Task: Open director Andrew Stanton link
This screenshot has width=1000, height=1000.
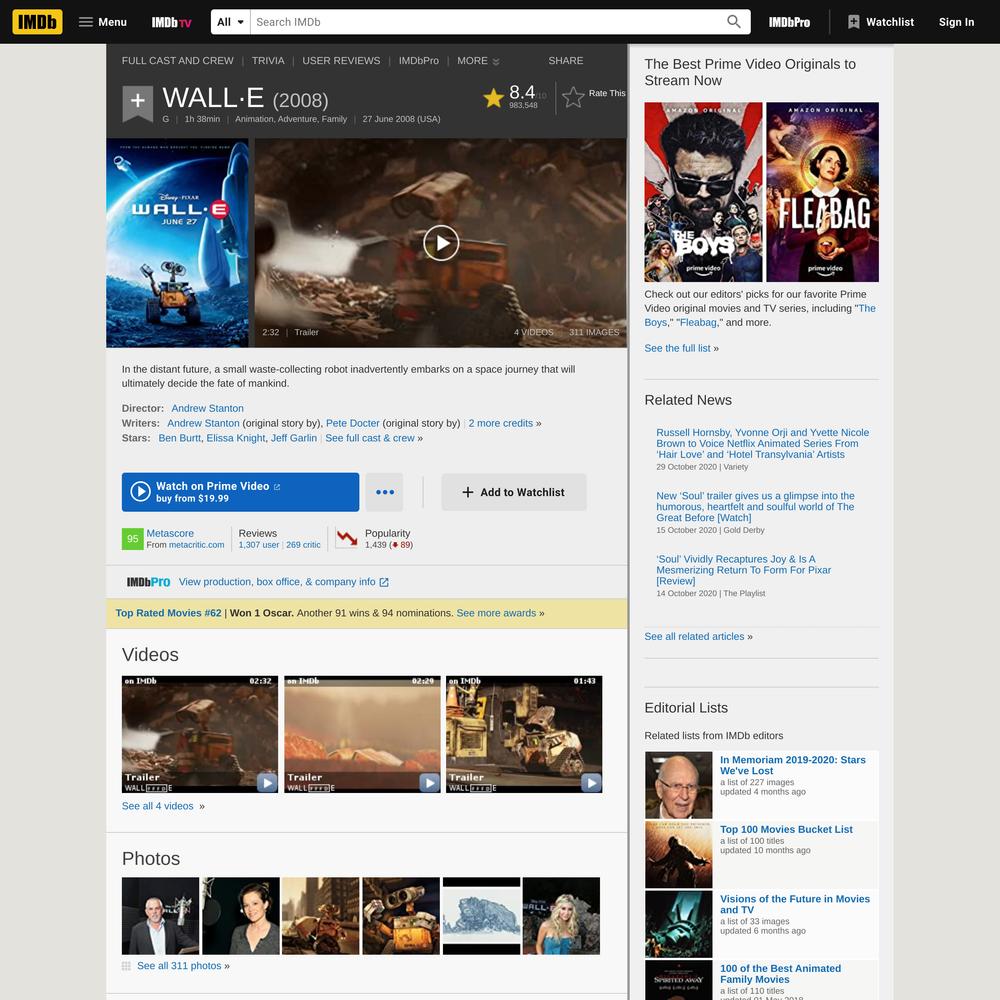Action: click(207, 408)
